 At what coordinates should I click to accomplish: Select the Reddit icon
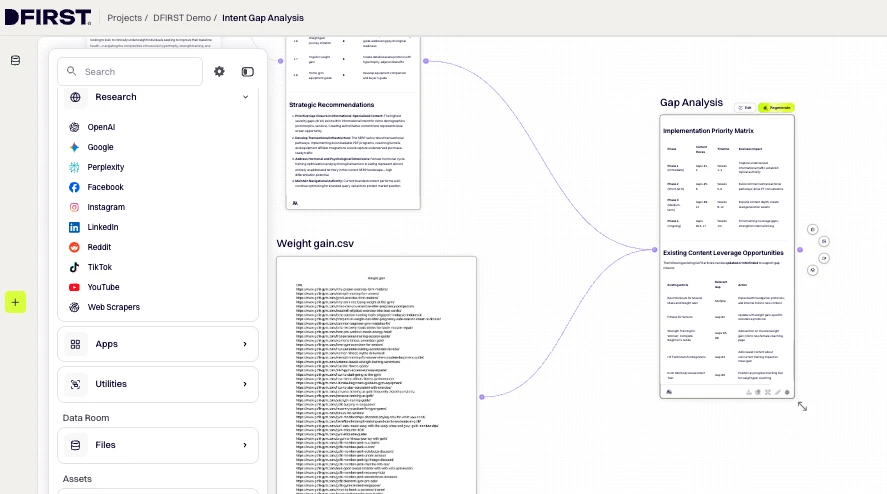pos(74,247)
